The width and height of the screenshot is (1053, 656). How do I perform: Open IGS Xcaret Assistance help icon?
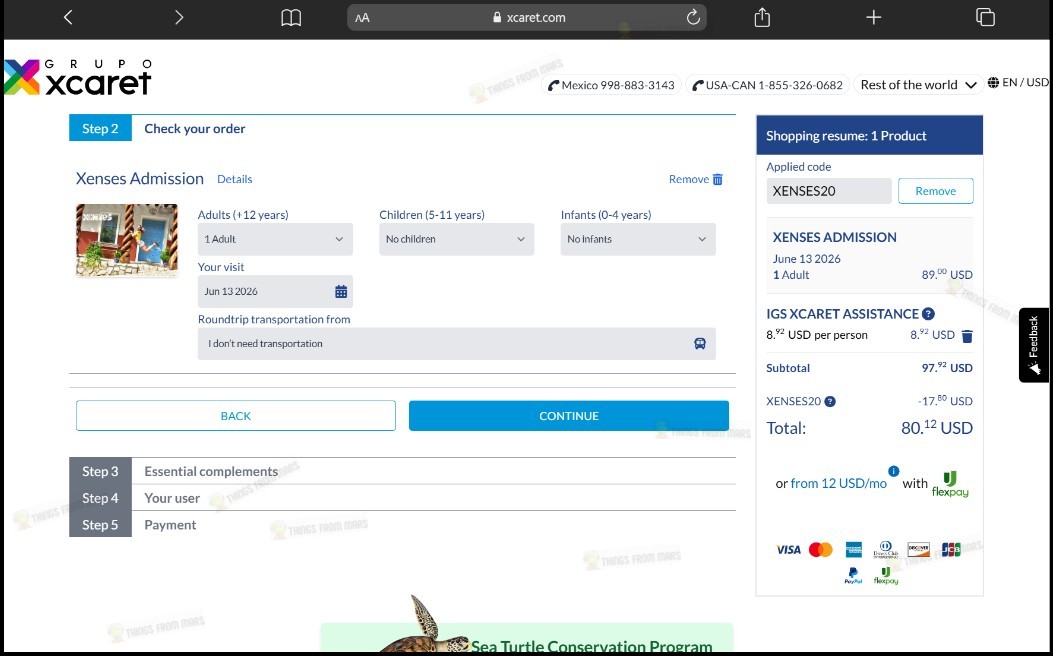click(928, 314)
